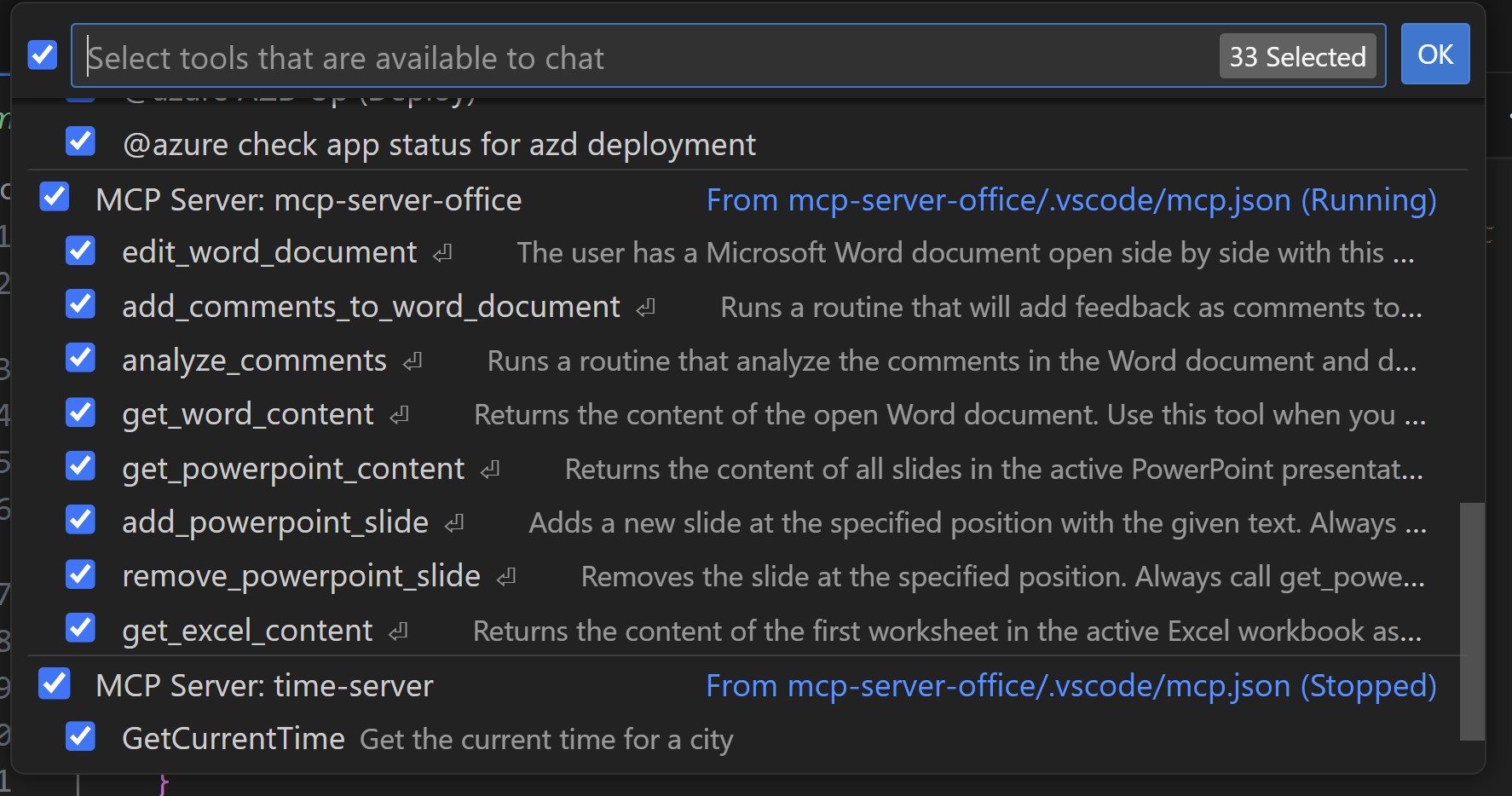Toggle the MCP Server: time-server checkbox
This screenshot has width=1512, height=796.
click(x=55, y=684)
